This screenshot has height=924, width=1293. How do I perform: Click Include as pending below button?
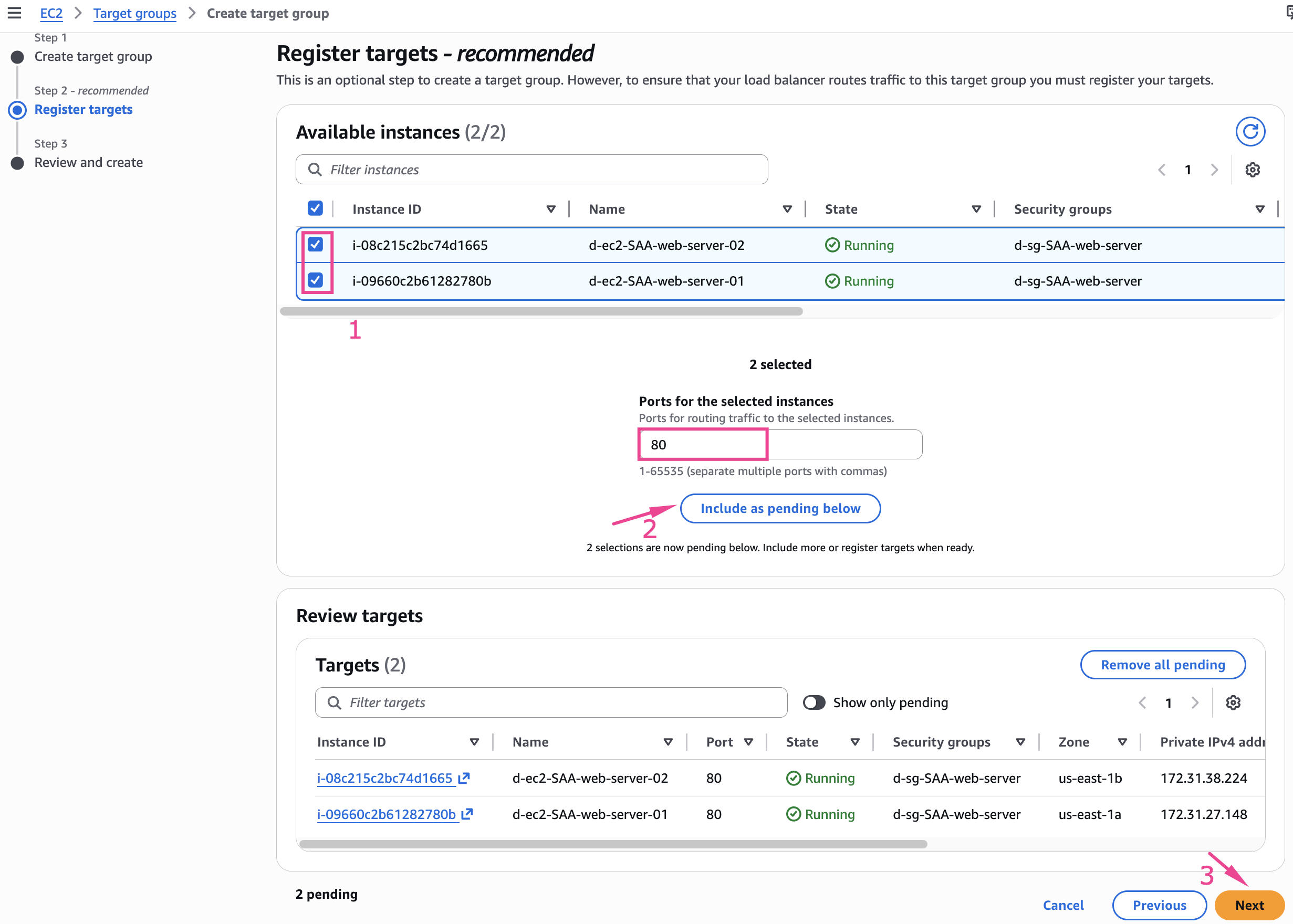click(x=780, y=508)
